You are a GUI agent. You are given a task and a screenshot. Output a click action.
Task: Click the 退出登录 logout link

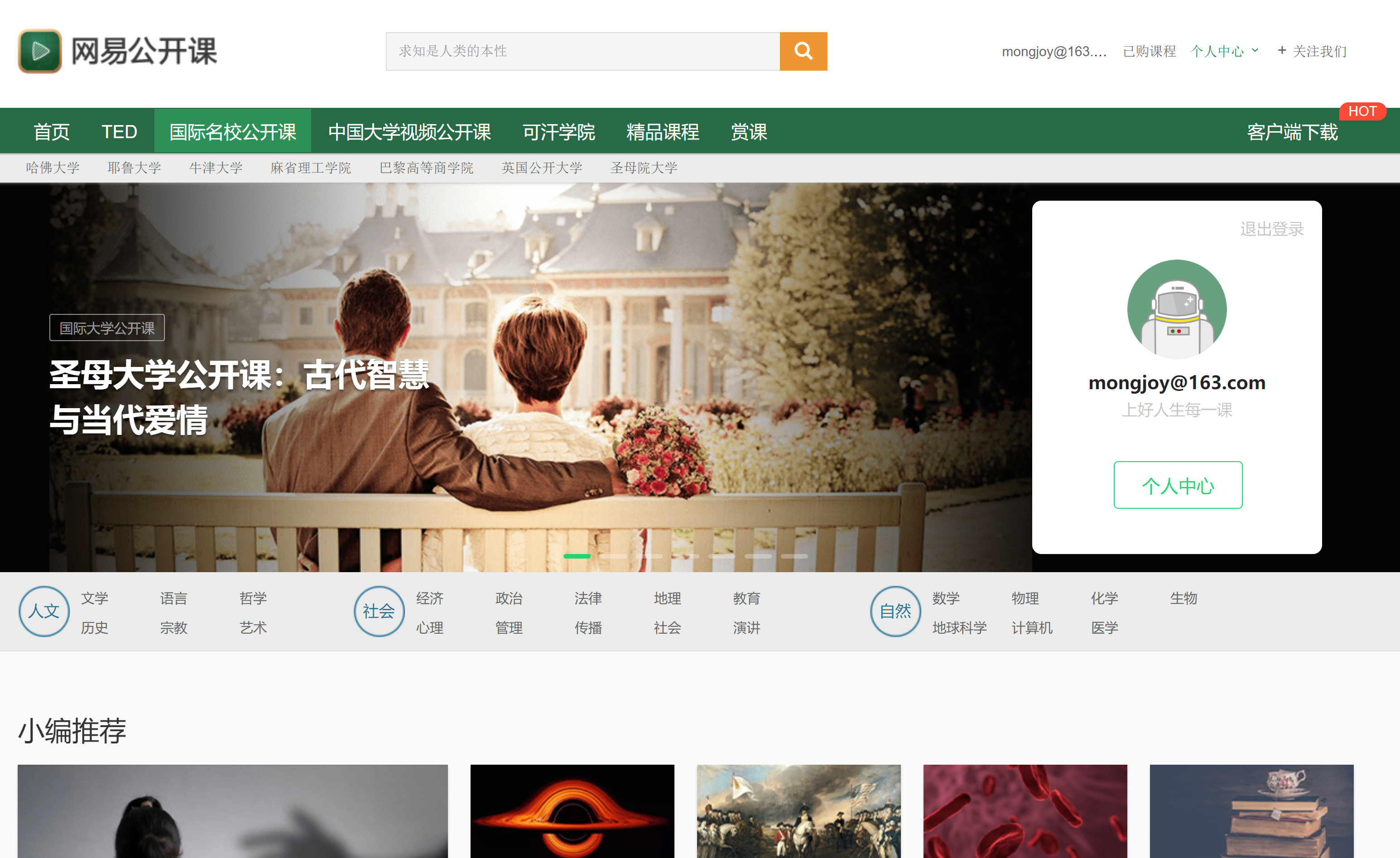[1271, 229]
